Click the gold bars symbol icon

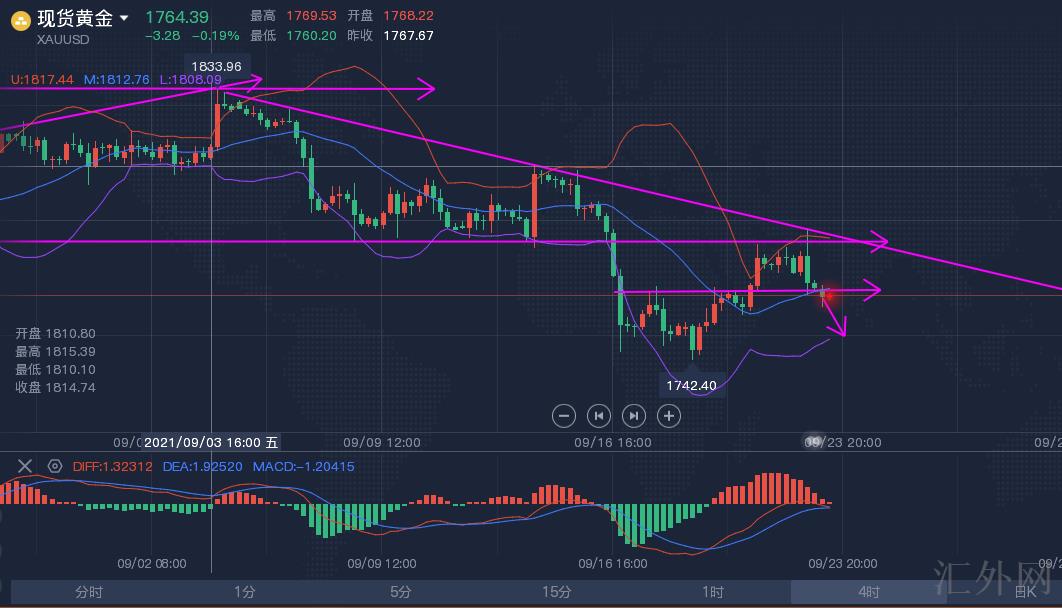[x=20, y=19]
